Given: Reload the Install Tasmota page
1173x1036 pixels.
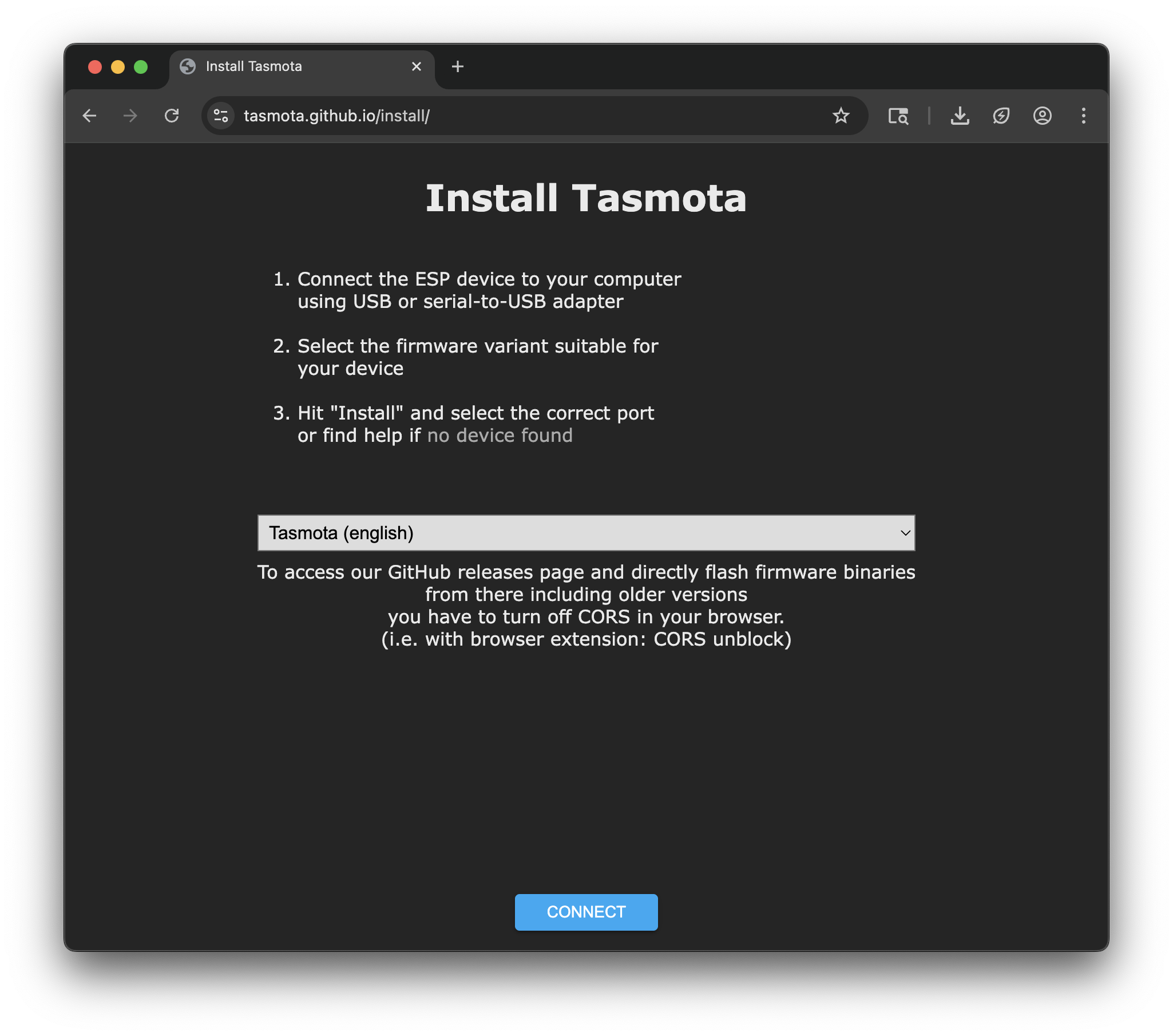Looking at the screenshot, I should [x=172, y=116].
